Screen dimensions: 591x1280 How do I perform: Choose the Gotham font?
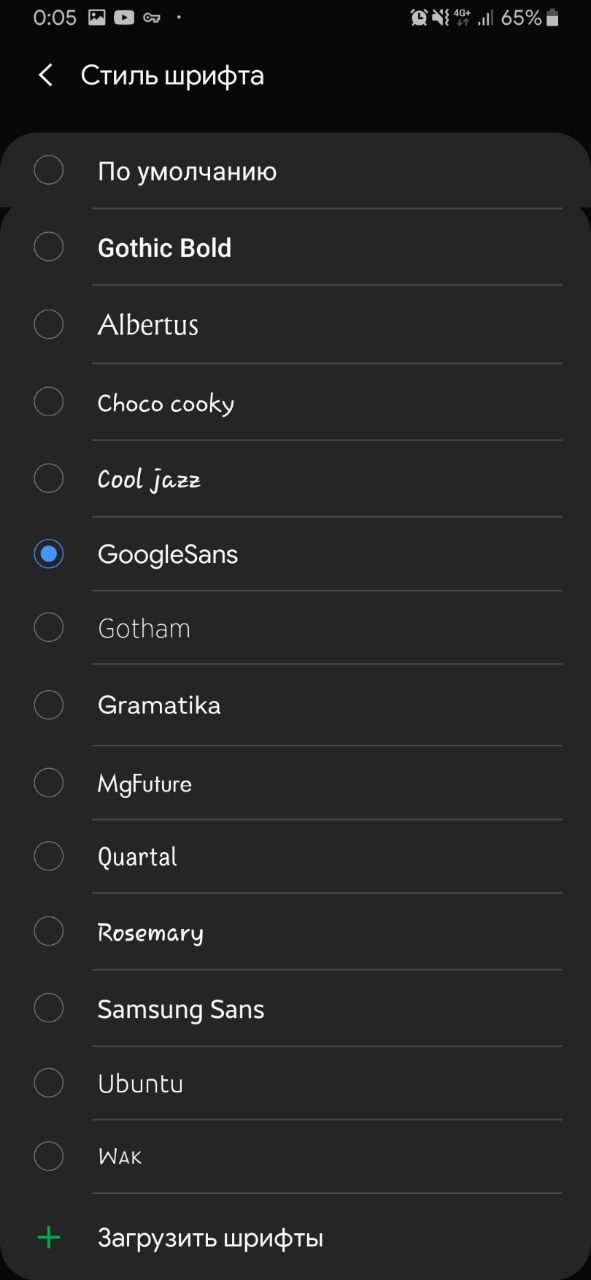pos(295,628)
